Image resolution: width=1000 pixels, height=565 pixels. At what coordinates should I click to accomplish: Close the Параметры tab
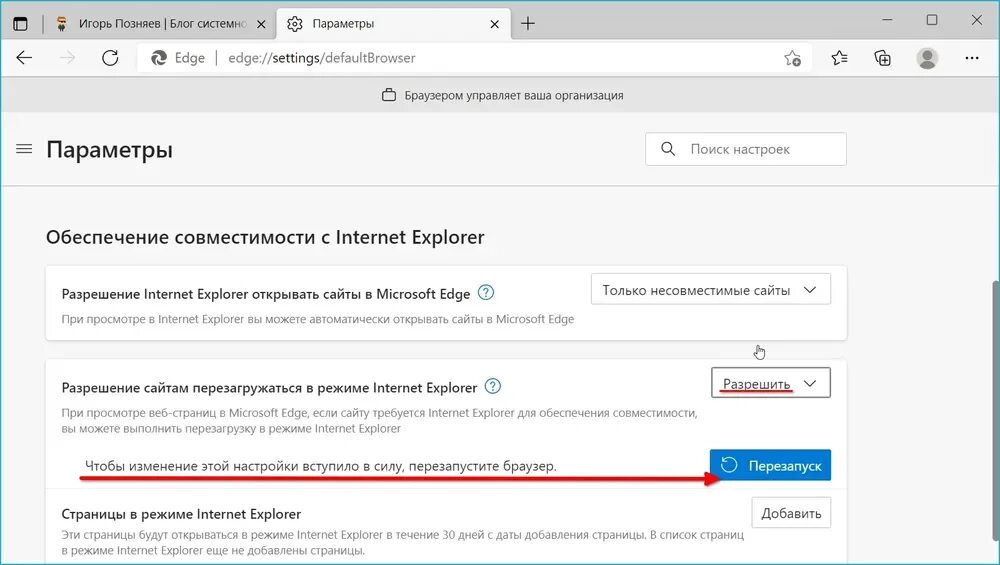coord(494,24)
